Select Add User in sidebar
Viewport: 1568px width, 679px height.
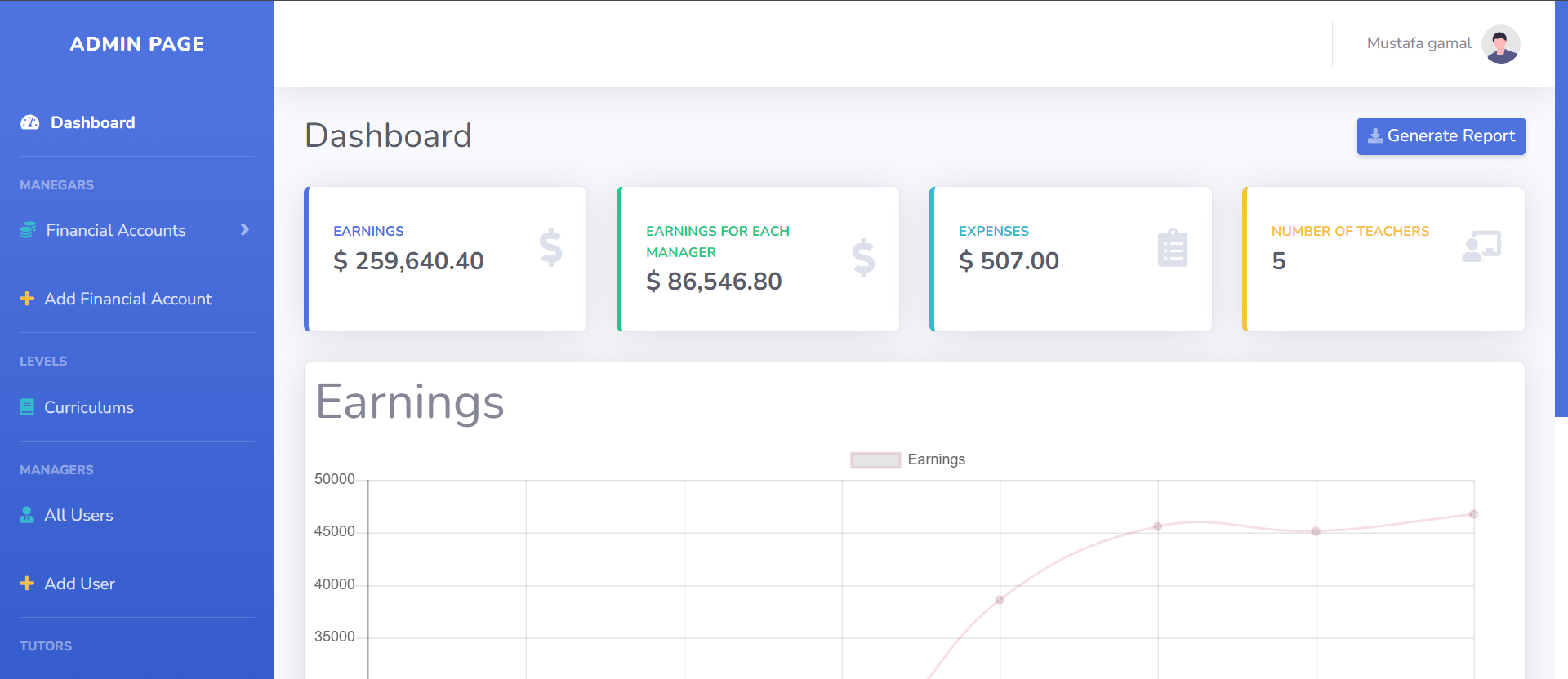[x=137, y=584]
